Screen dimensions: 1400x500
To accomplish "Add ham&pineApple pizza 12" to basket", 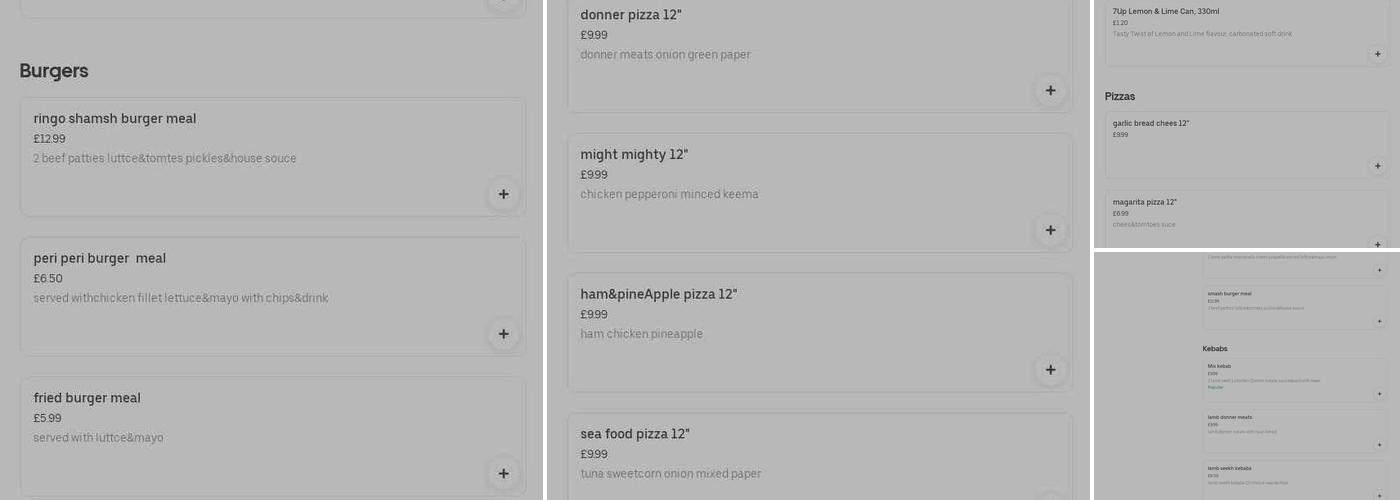I will (1050, 370).
